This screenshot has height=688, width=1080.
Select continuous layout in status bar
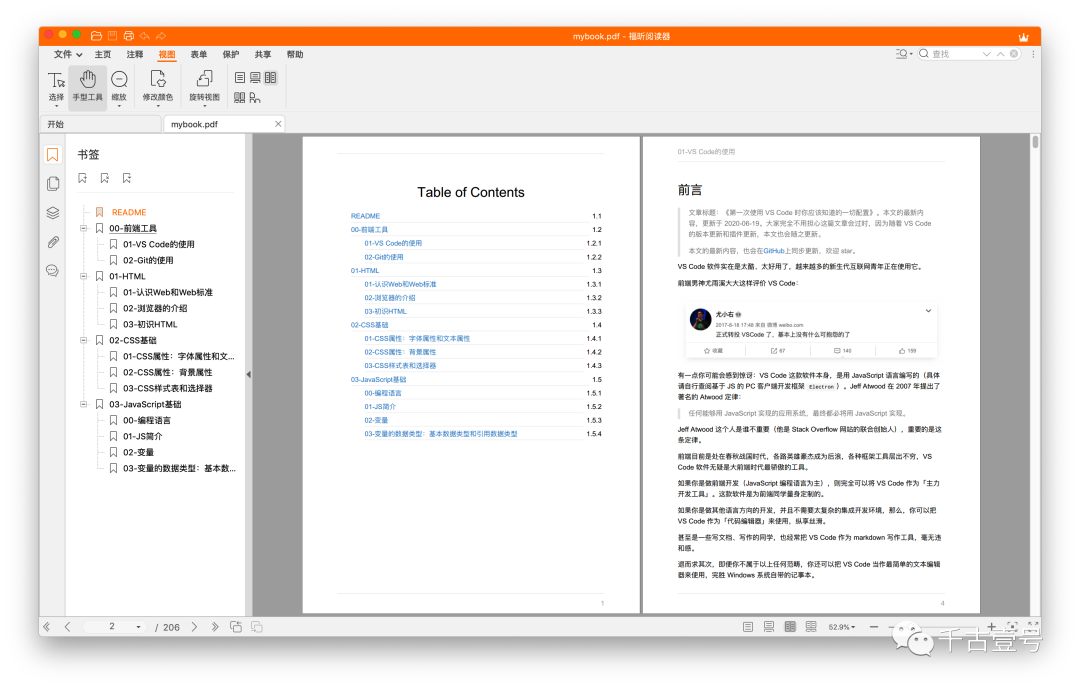pos(769,627)
